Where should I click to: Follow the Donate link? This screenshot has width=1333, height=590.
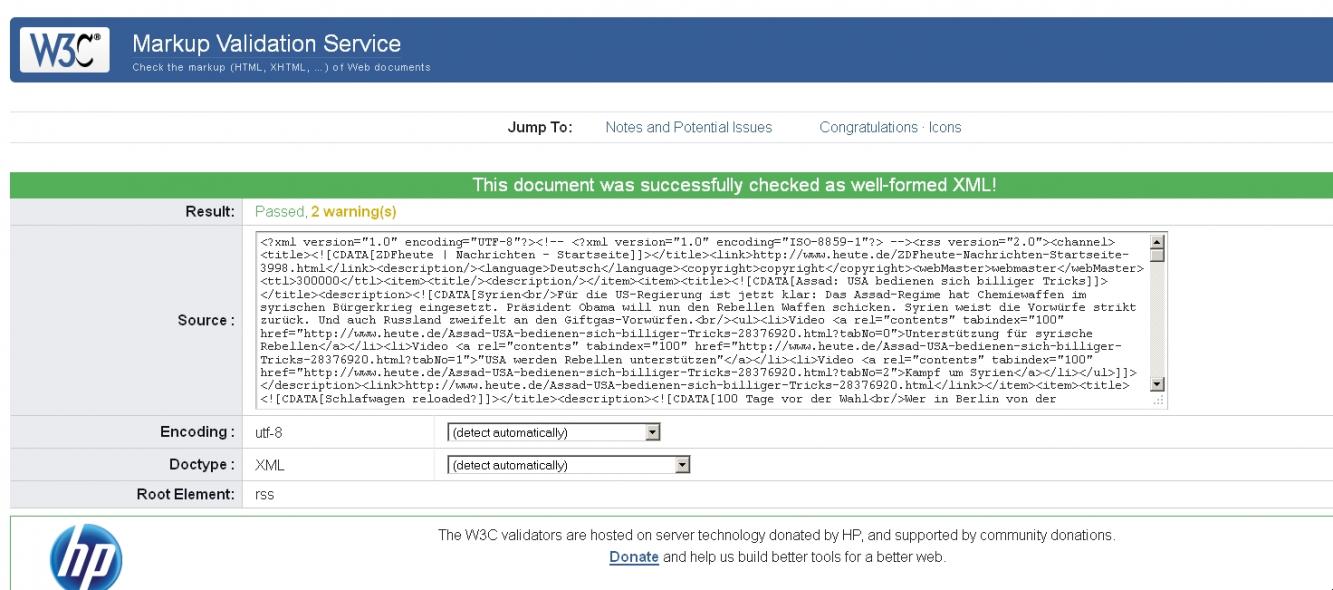634,557
